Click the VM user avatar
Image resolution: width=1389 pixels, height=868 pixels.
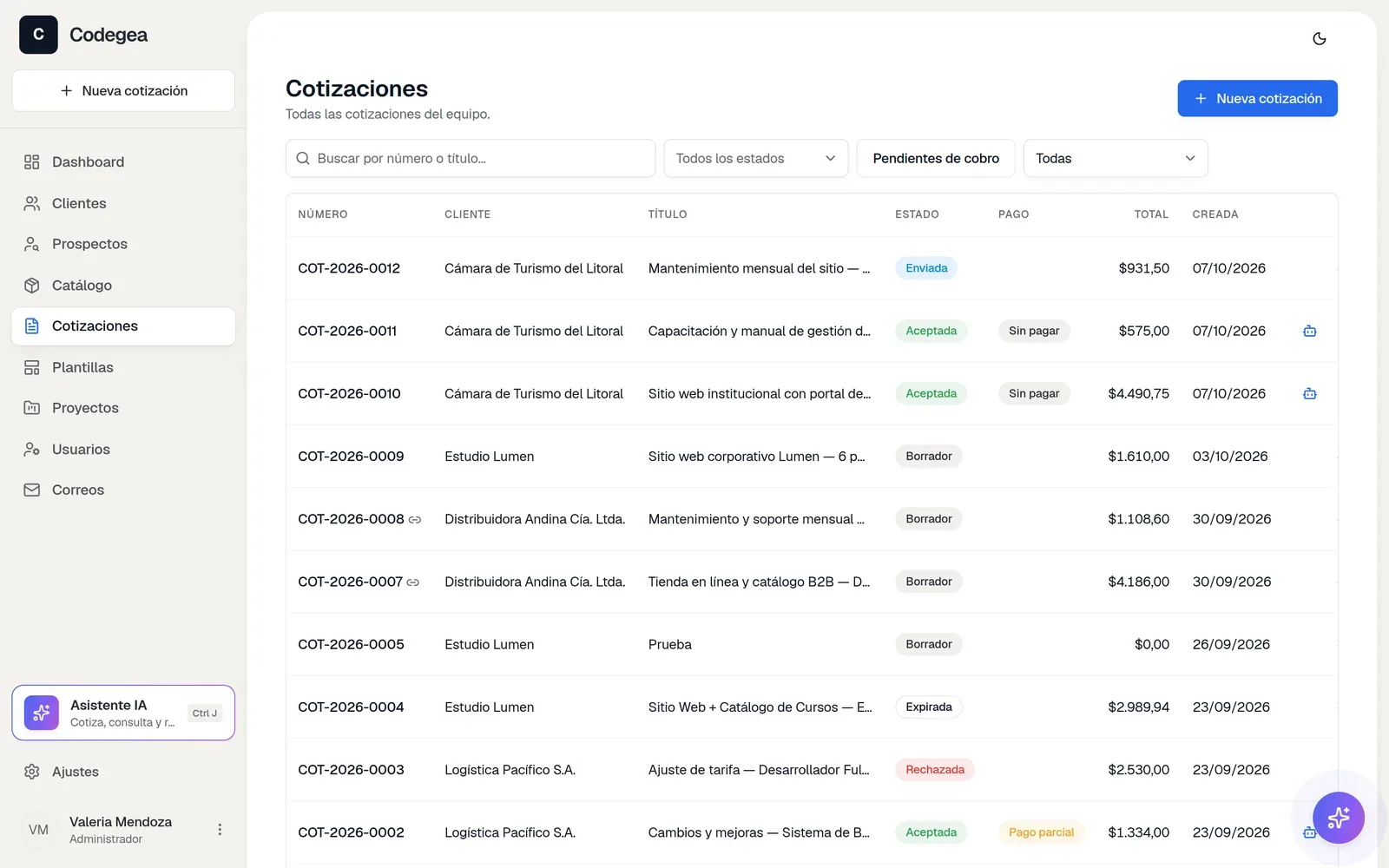pyautogui.click(x=38, y=830)
